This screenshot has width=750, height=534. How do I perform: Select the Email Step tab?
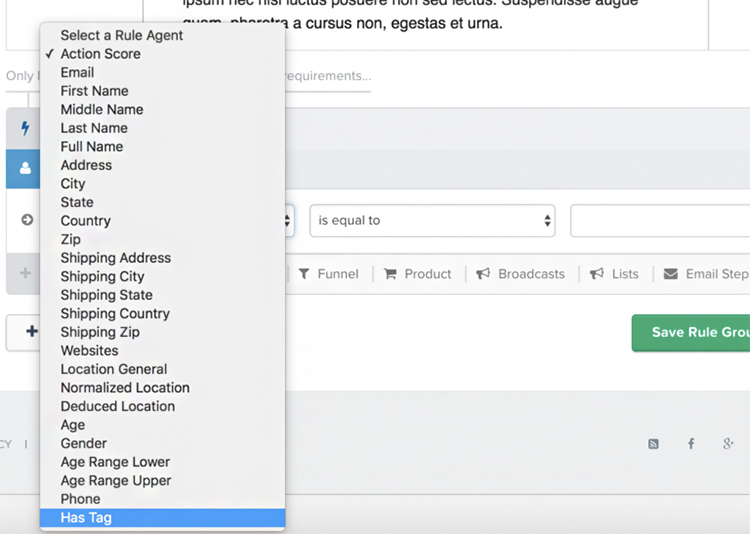point(706,274)
